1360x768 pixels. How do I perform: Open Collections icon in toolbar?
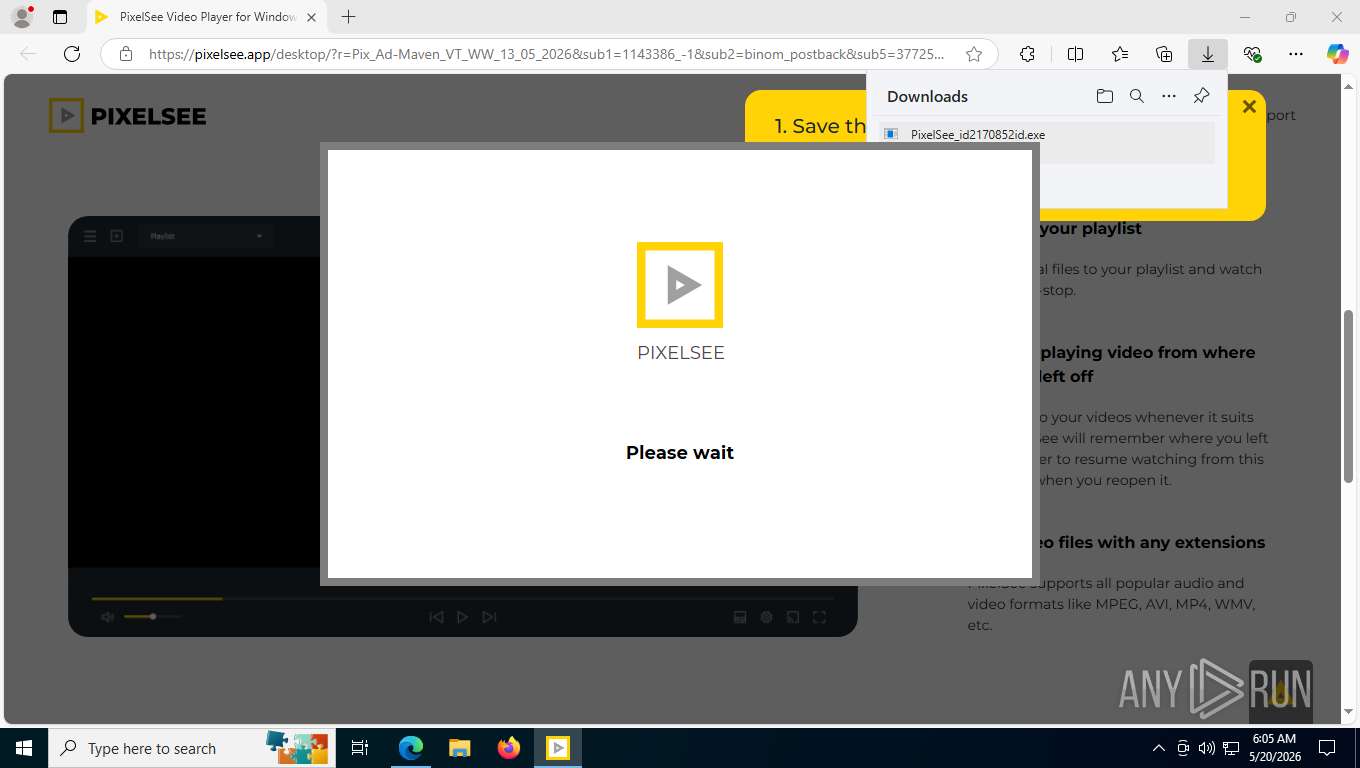pyautogui.click(x=1164, y=54)
